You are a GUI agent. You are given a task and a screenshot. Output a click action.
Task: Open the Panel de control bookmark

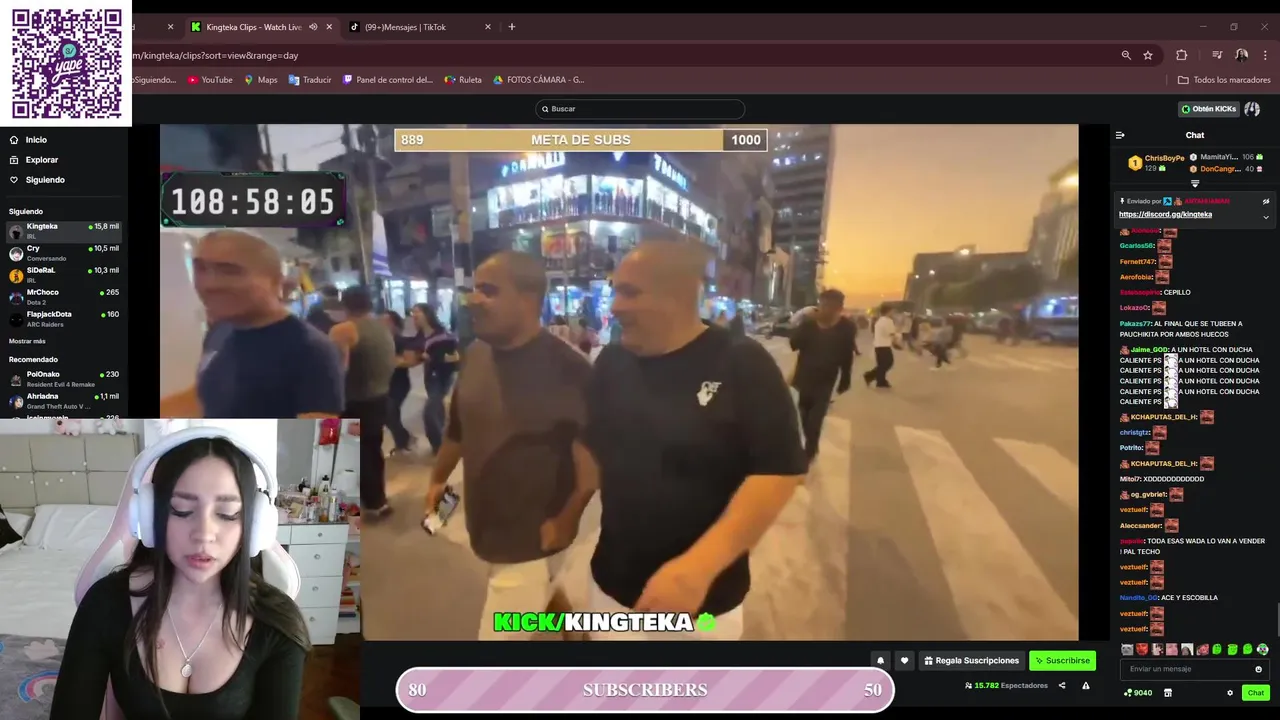tap(388, 80)
